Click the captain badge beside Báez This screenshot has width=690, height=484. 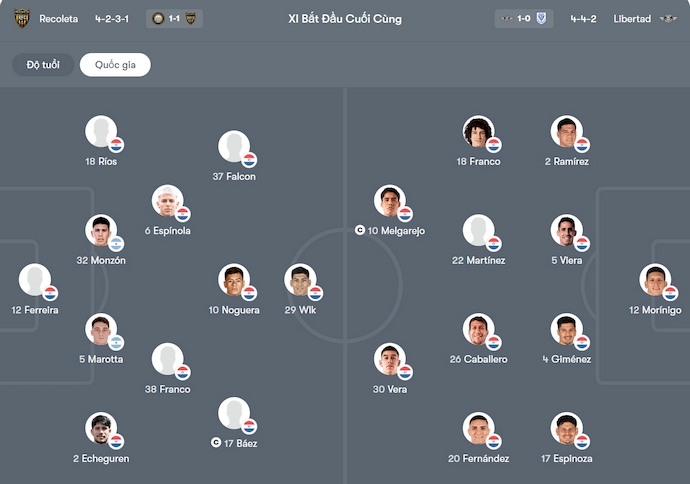click(x=216, y=442)
